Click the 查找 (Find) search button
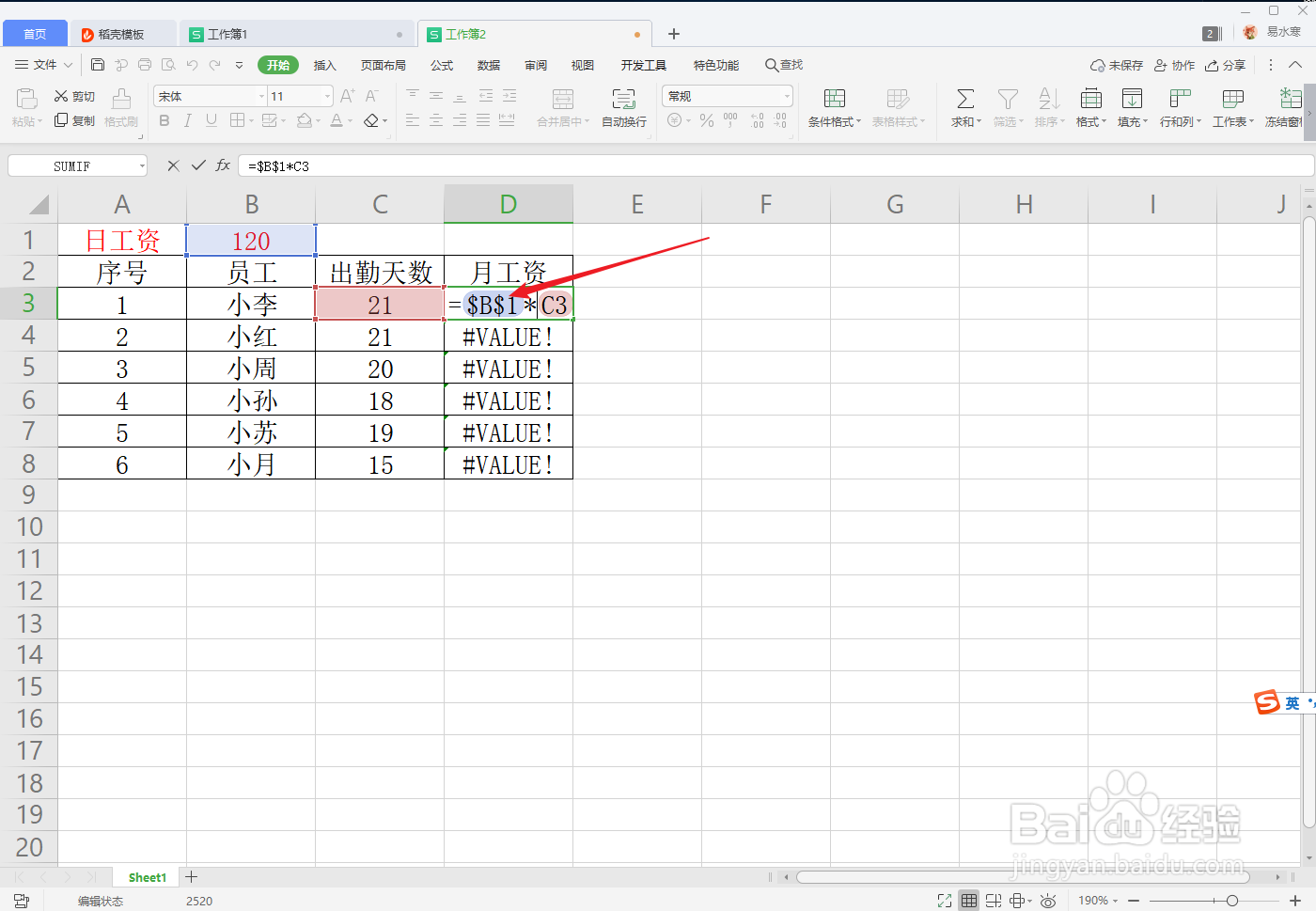1316x911 pixels. tap(784, 65)
